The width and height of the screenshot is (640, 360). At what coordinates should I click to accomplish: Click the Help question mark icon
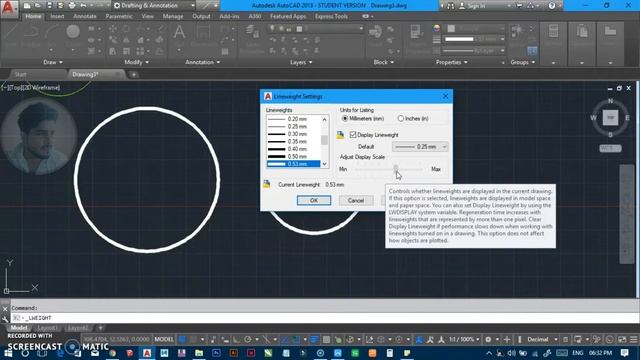pos(552,6)
